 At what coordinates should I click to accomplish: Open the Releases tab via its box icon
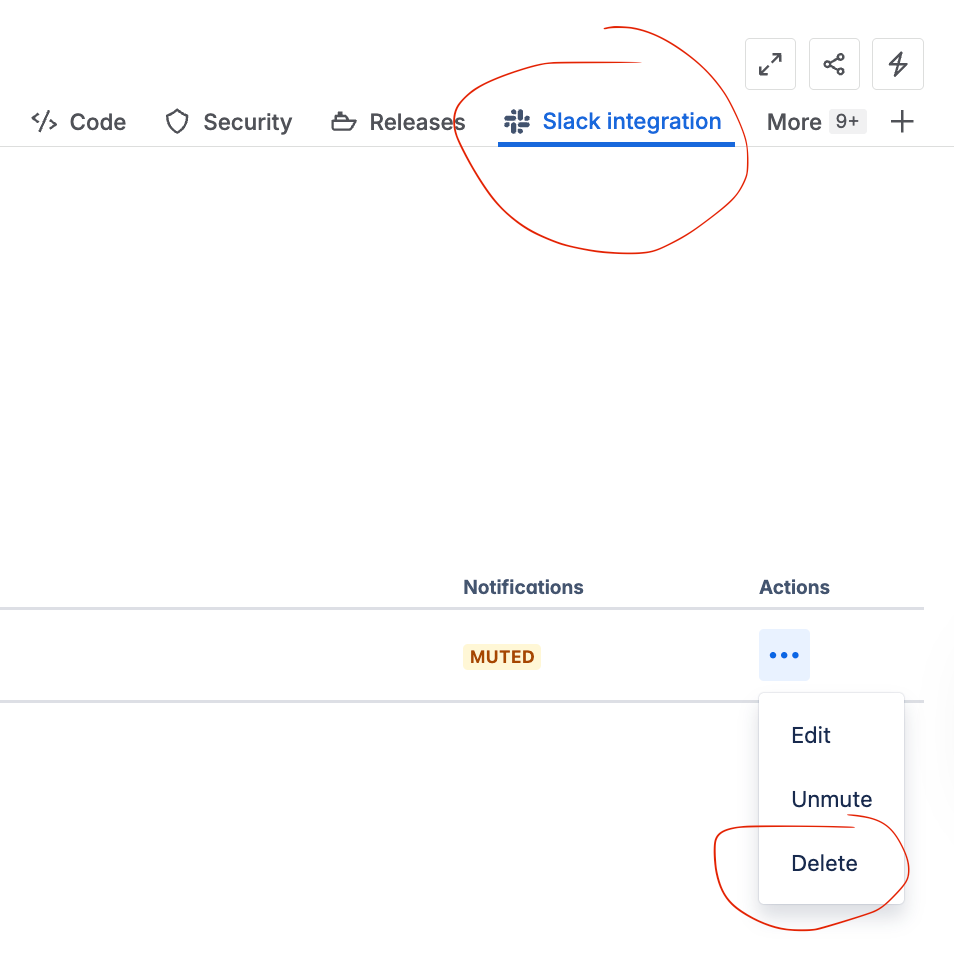click(x=342, y=121)
